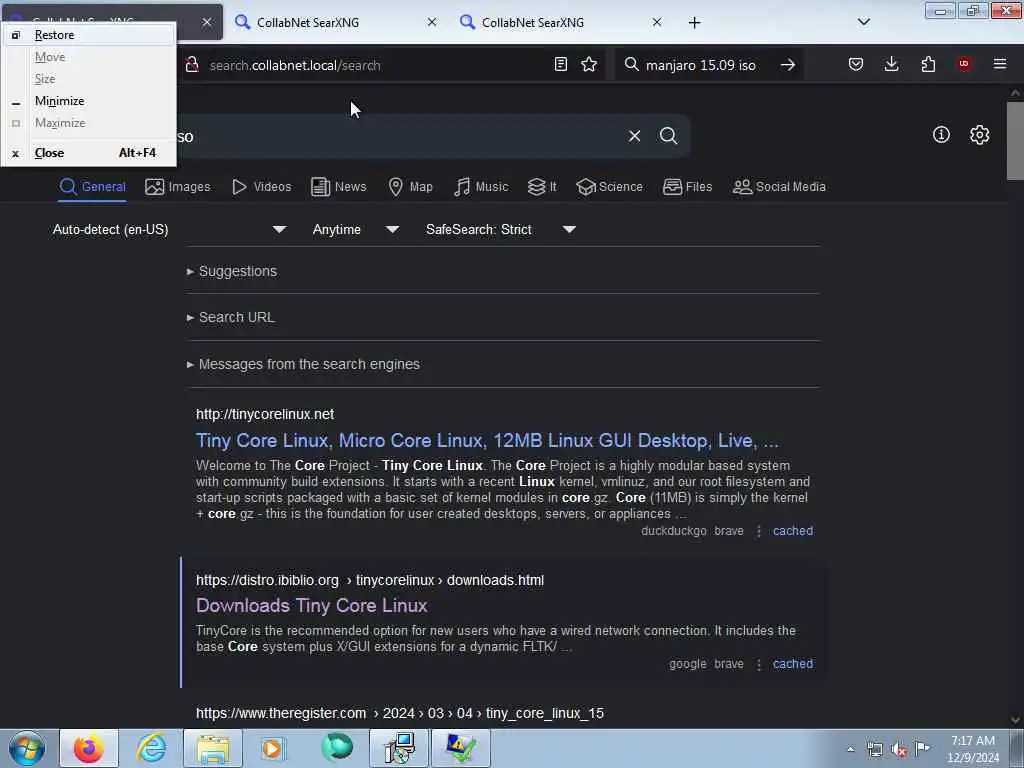Select the Videos search category
The height and width of the screenshot is (768, 1024).
coord(261,187)
